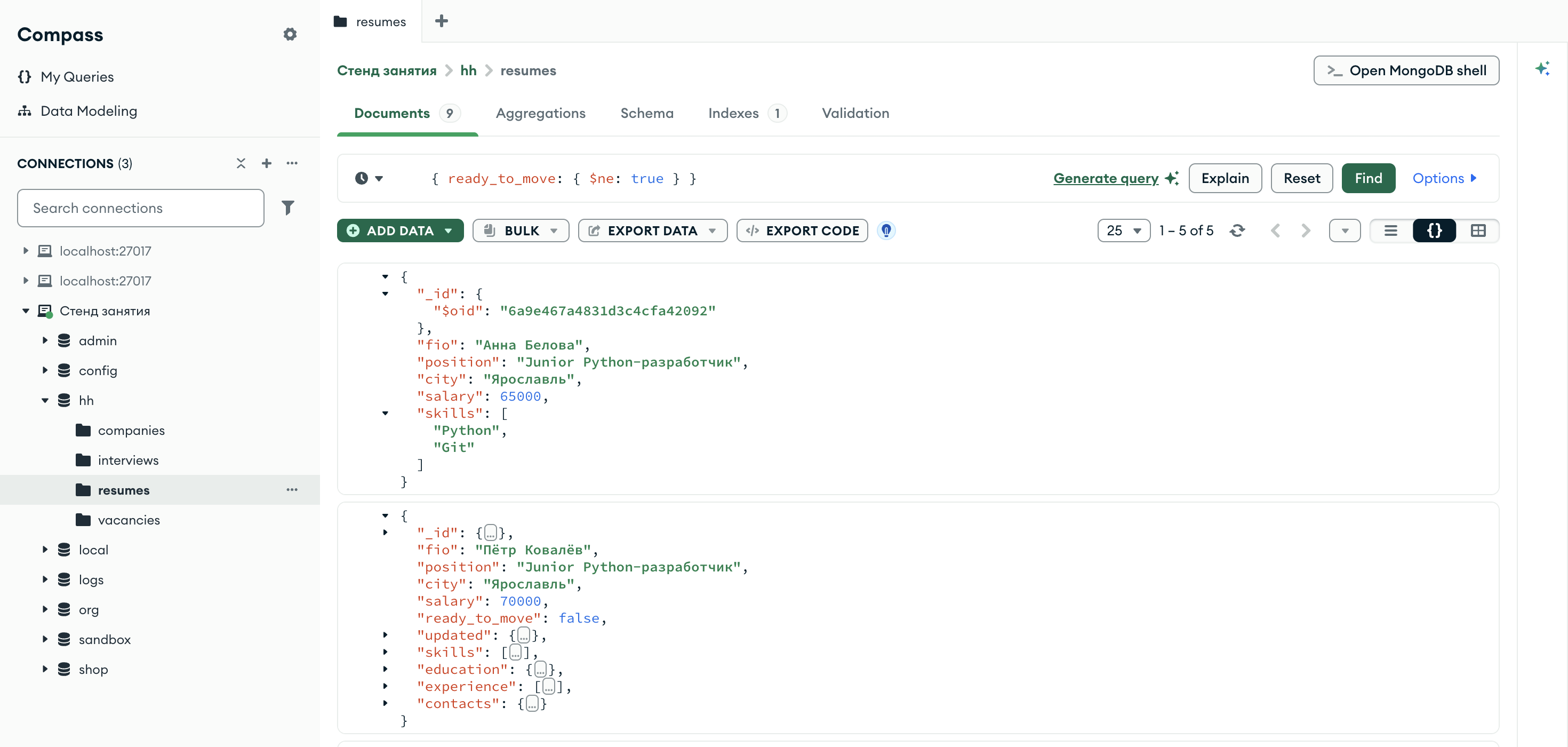The height and width of the screenshot is (747, 1568).
Task: Open query history clock icon
Action: pos(369,178)
